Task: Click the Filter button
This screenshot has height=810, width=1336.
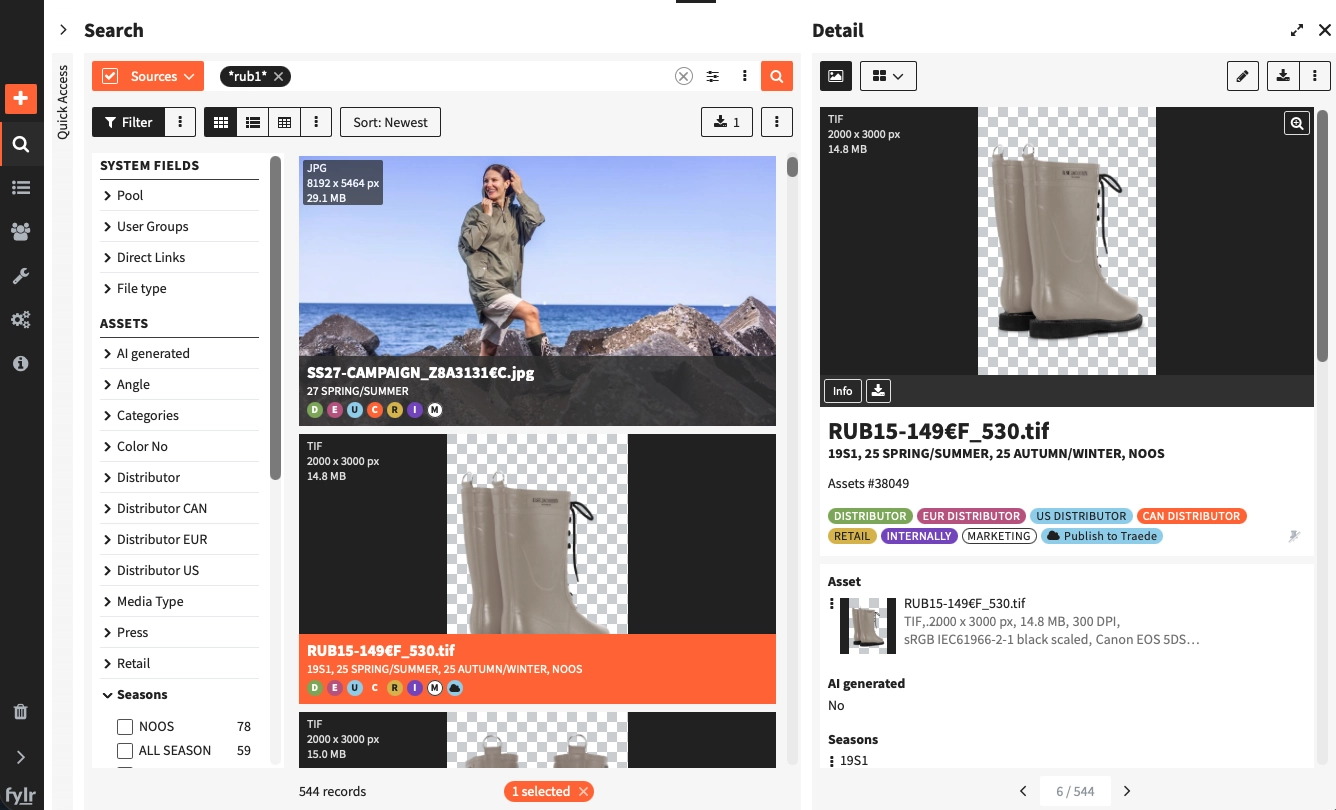Action: point(129,122)
